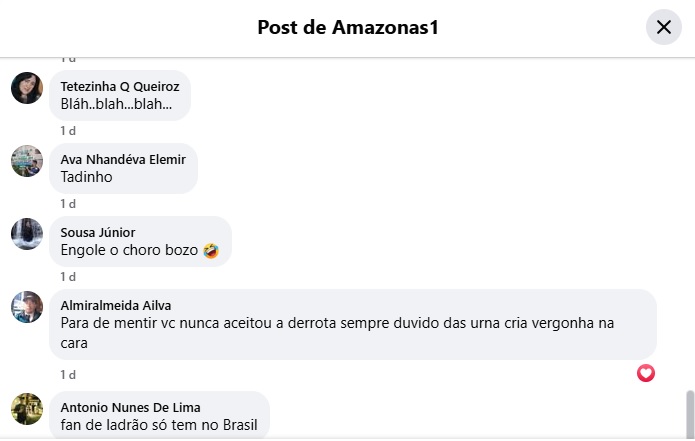Click the 1 d timestamp under Tetezinha's comment
The image size is (695, 441).
(x=68, y=131)
